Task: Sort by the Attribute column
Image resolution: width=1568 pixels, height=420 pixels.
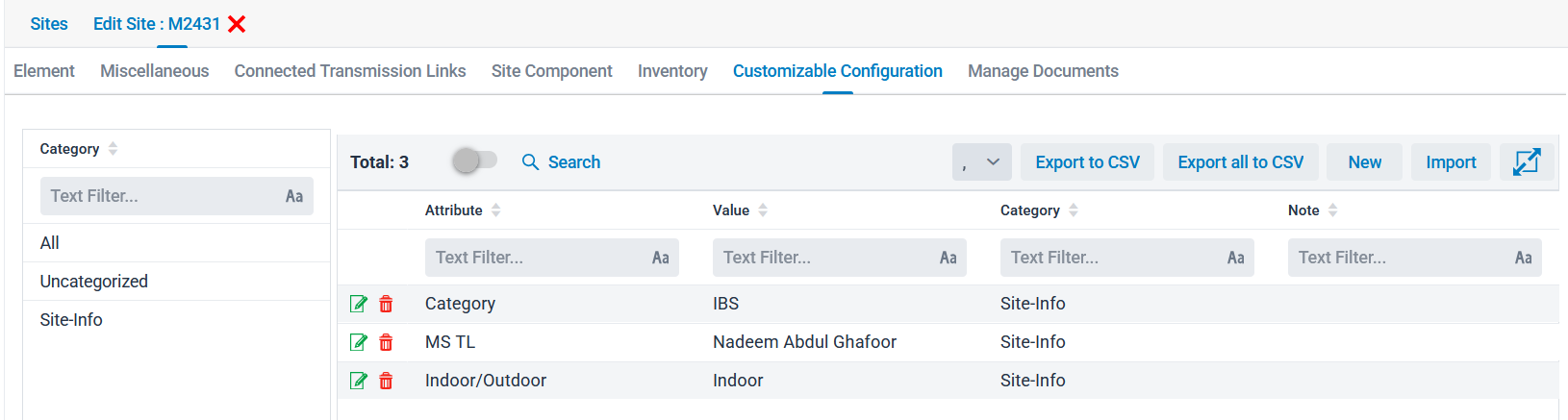Action: click(x=495, y=210)
